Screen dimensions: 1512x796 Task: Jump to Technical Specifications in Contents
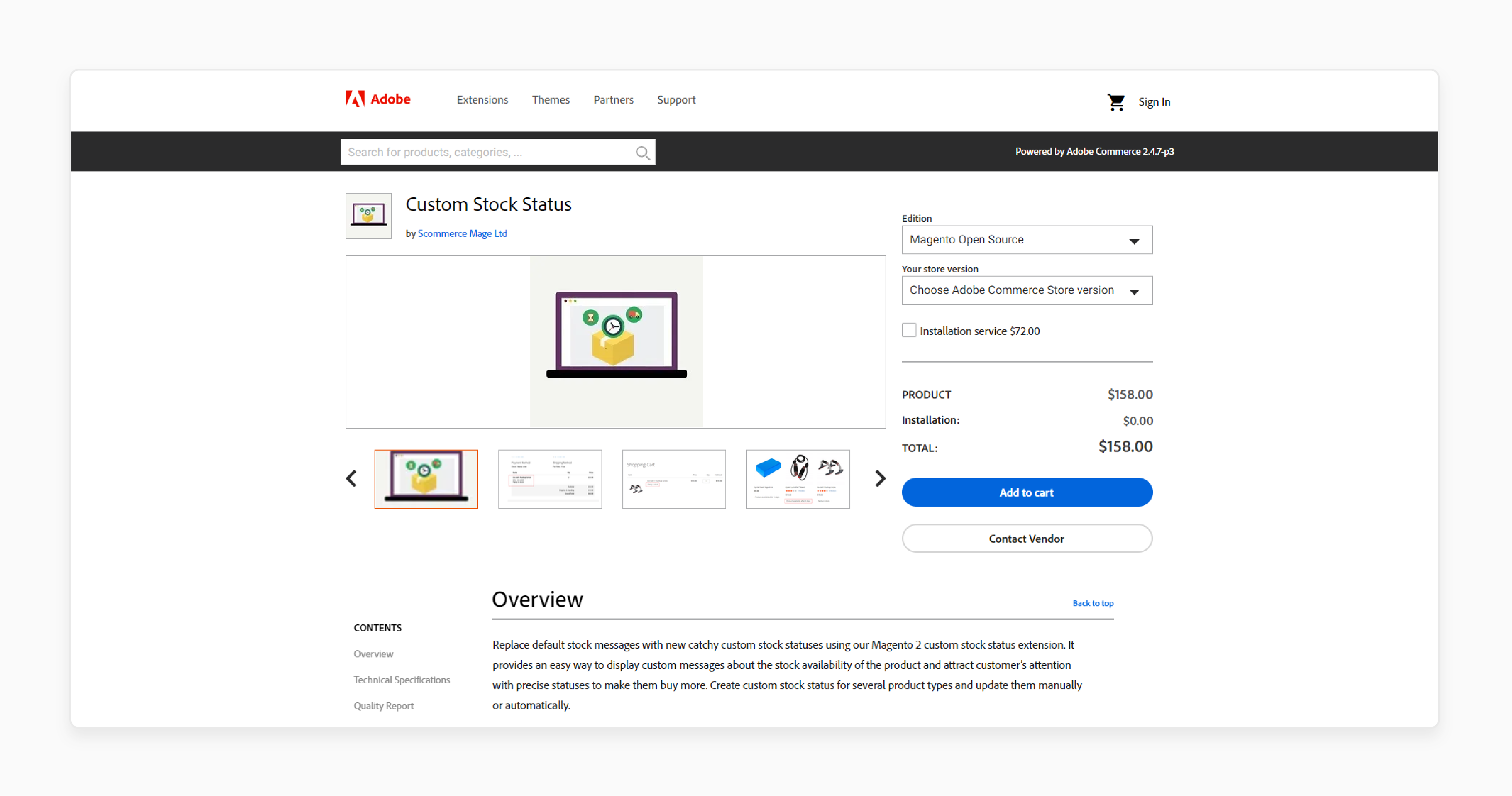click(401, 679)
